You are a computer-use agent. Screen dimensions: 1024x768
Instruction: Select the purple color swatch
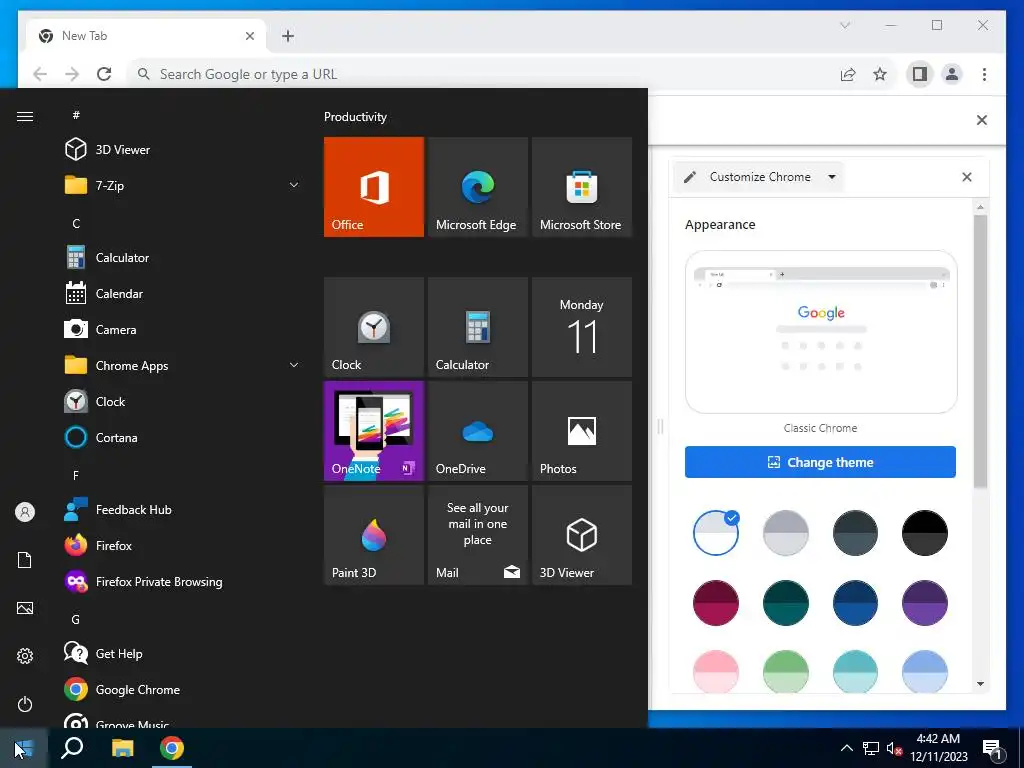[925, 603]
